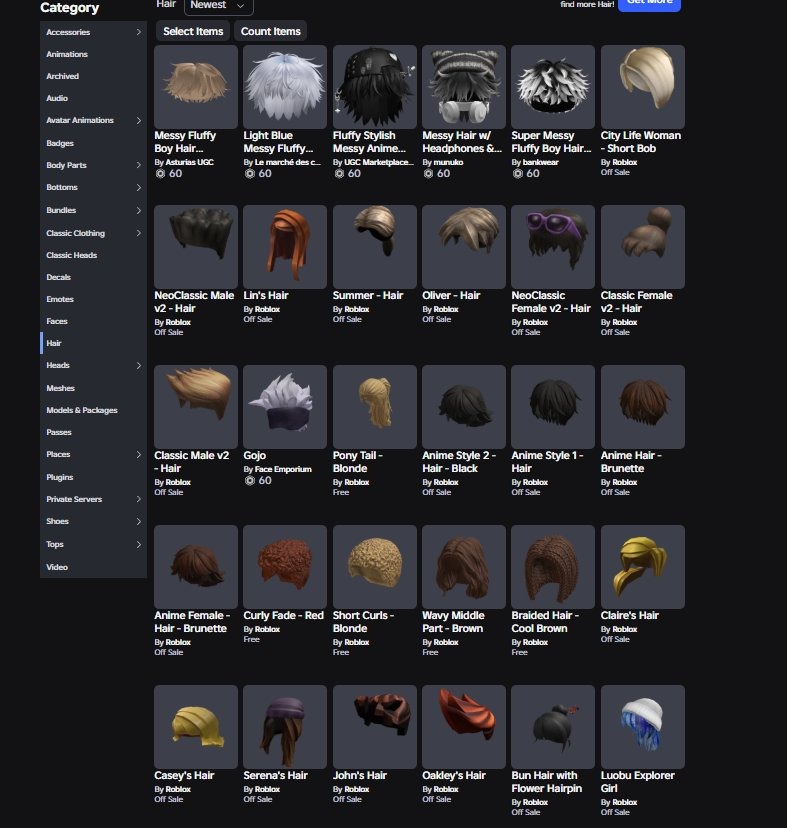Expand the Heads category
This screenshot has height=828, width=787.
tap(93, 365)
